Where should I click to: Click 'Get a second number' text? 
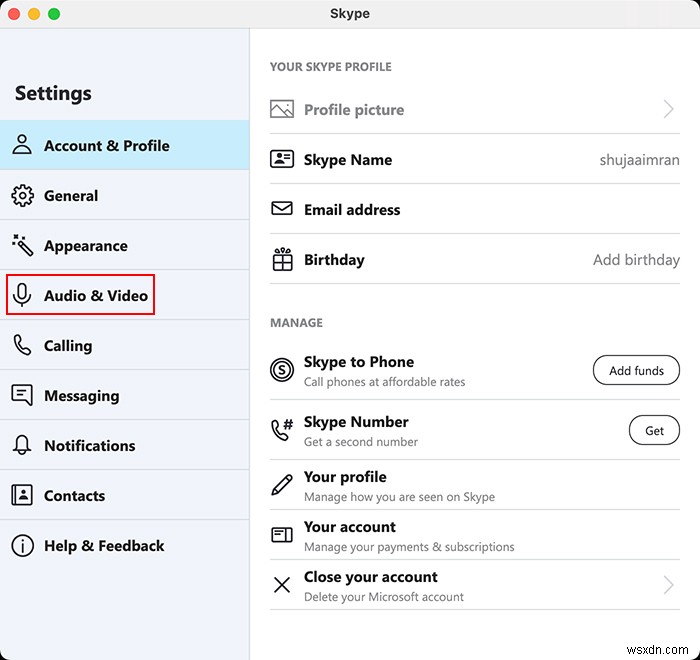[361, 442]
